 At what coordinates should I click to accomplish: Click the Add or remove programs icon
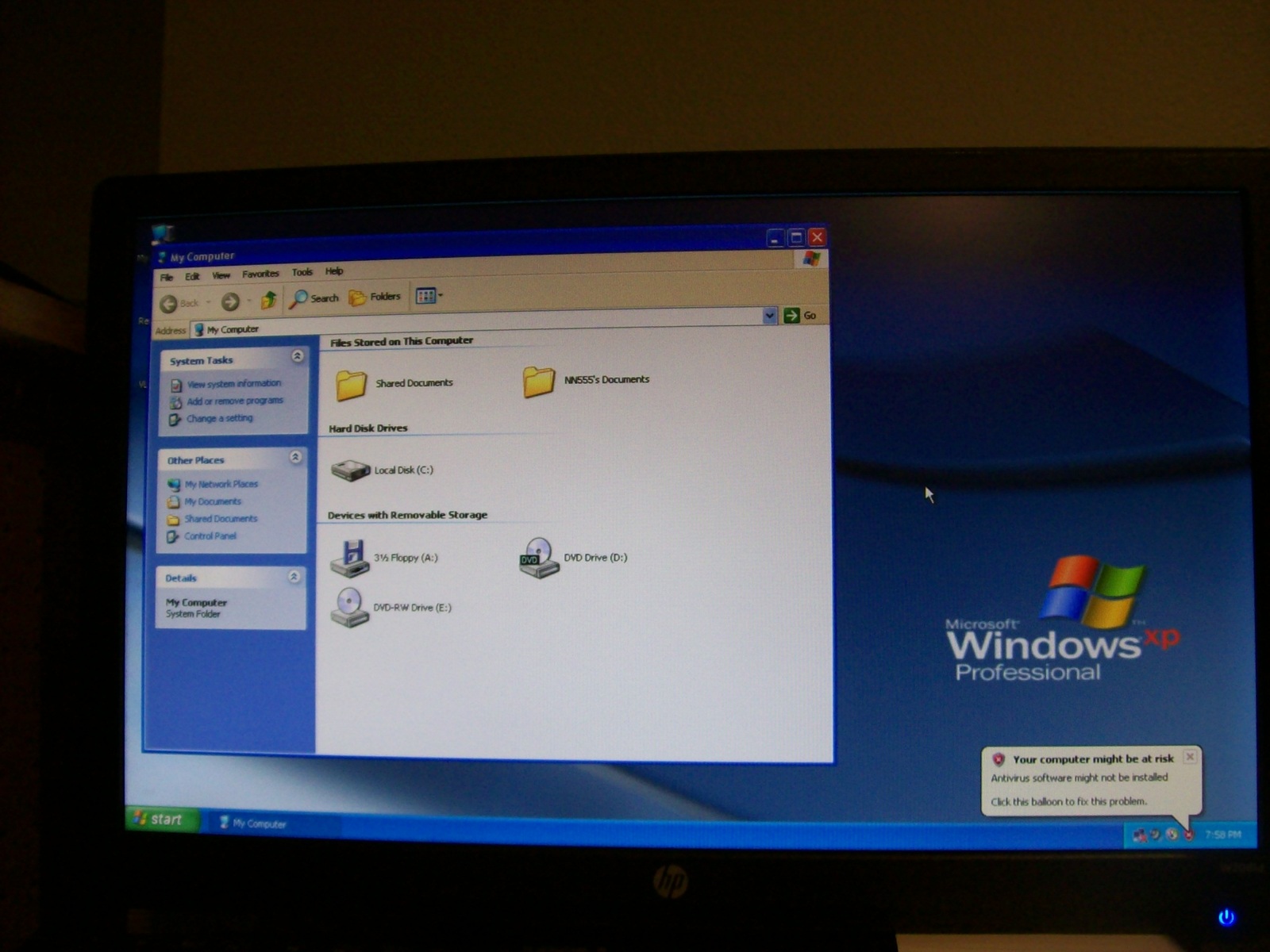click(x=175, y=402)
